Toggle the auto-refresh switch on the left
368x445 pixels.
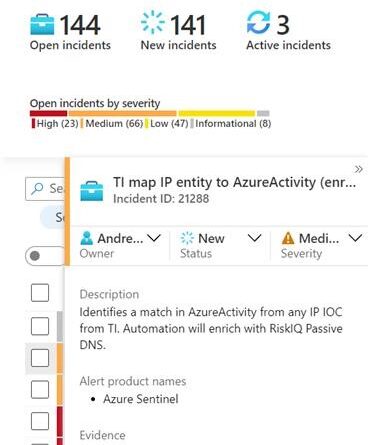pos(45,256)
